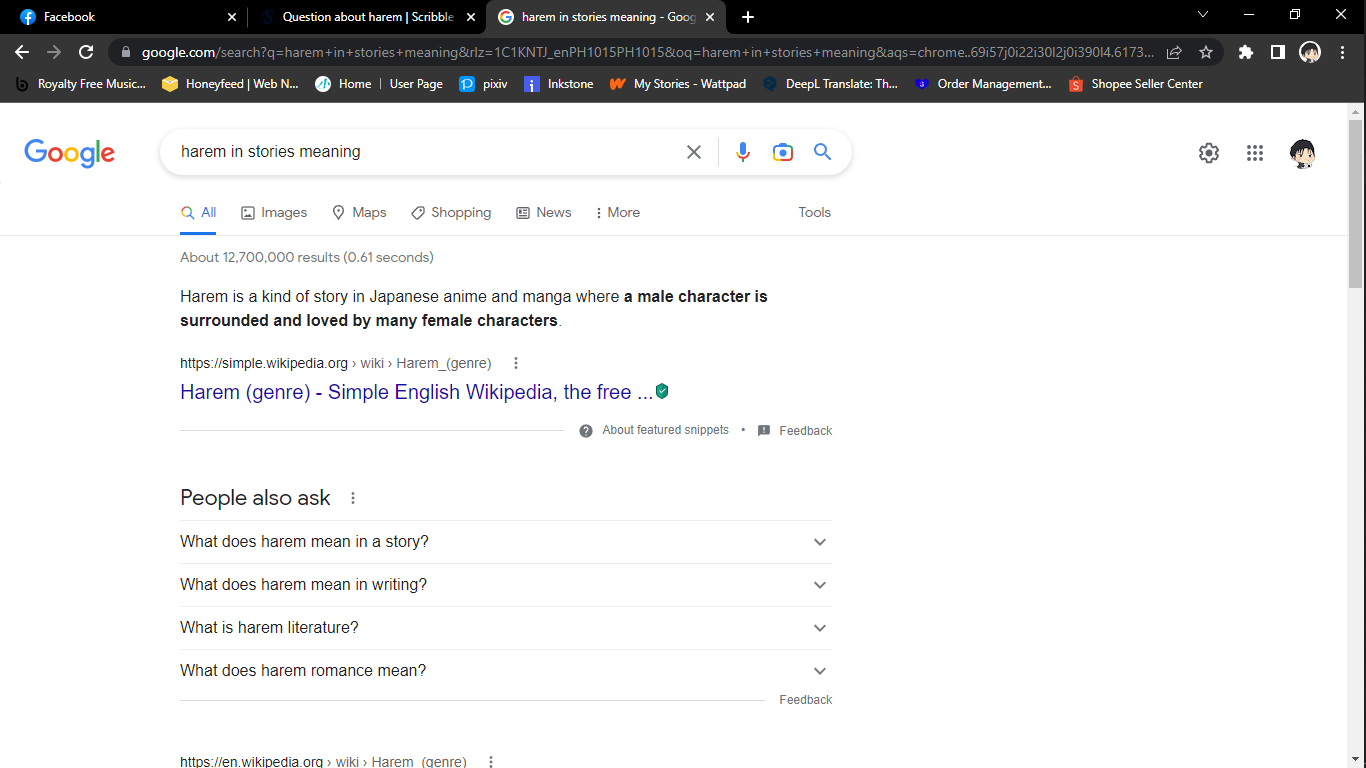The image size is (1366, 768).
Task: Click the Google account profile avatar
Action: click(1302, 152)
